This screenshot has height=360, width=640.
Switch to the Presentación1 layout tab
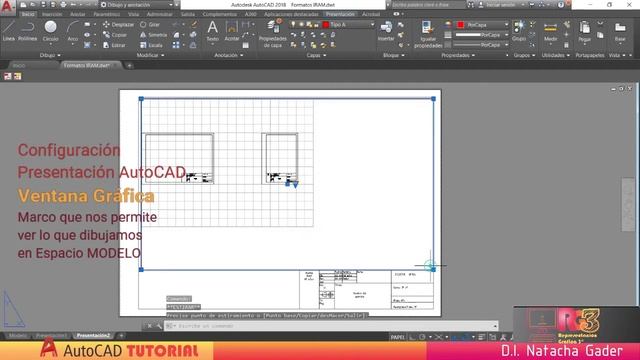coord(51,336)
